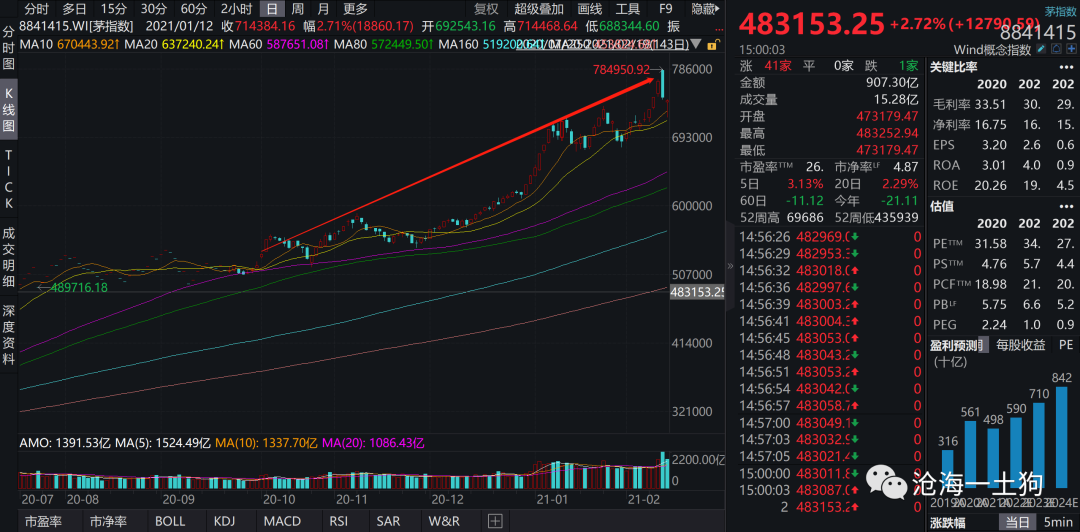Click the current price tag 483153.25 on the axis
The width and height of the screenshot is (1080, 532).
[697, 292]
